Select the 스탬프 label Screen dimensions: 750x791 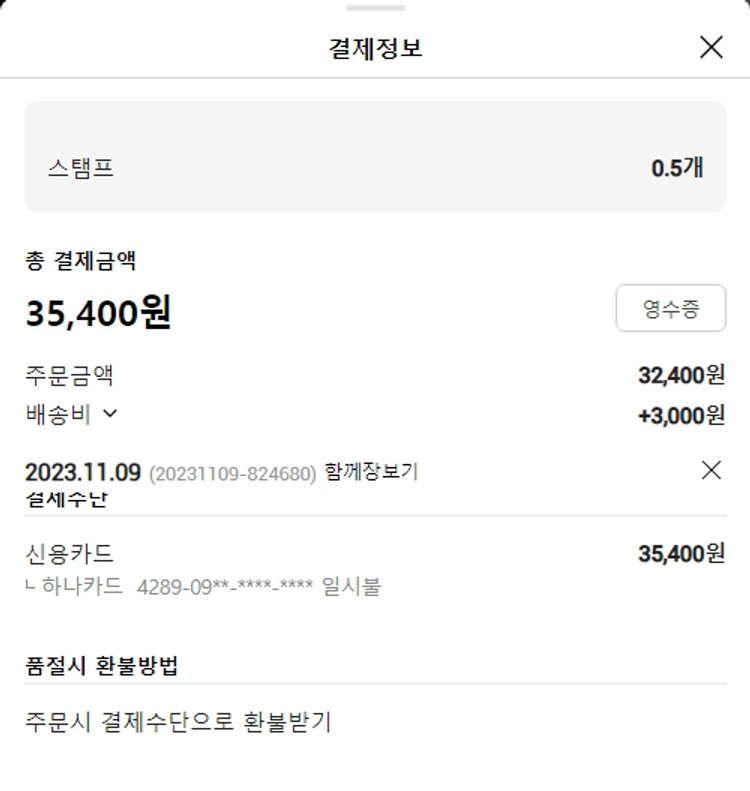pyautogui.click(x=81, y=168)
